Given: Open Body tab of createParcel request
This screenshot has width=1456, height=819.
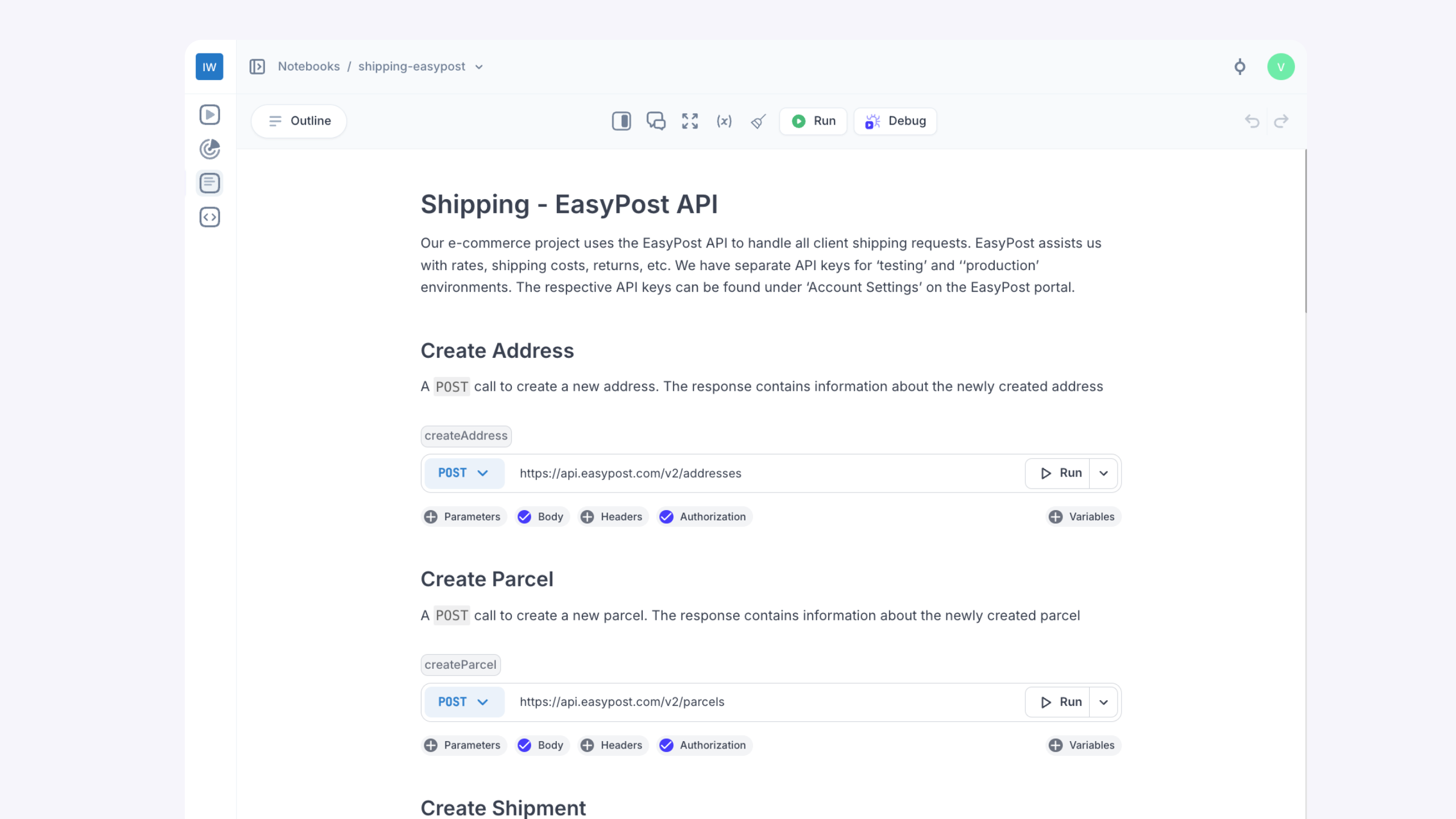Looking at the screenshot, I should click(543, 745).
